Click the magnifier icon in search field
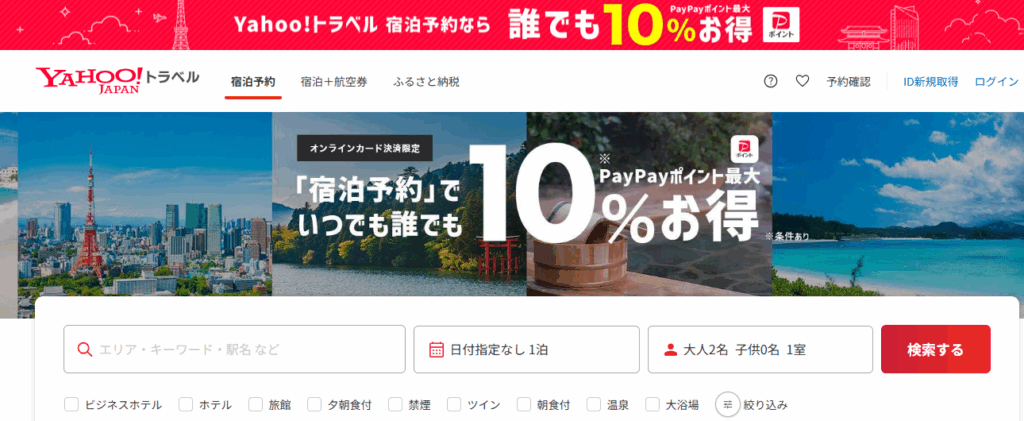1024x421 pixels. (x=84, y=350)
